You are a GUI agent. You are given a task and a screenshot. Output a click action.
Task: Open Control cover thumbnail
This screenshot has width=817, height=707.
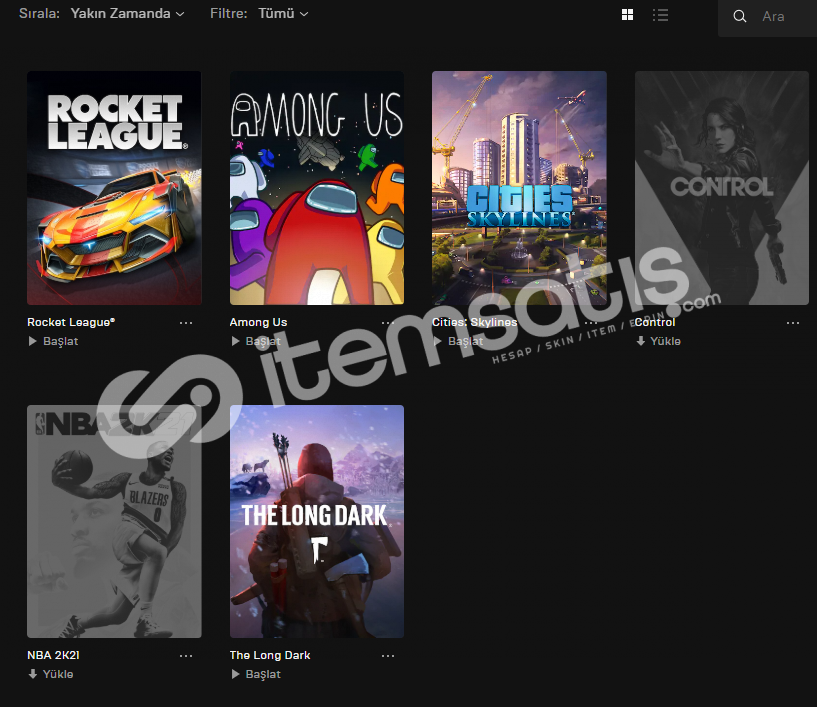point(722,188)
